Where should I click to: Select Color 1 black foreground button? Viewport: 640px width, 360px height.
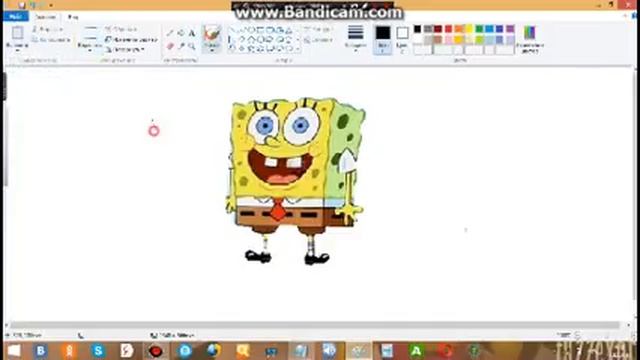pyautogui.click(x=383, y=40)
